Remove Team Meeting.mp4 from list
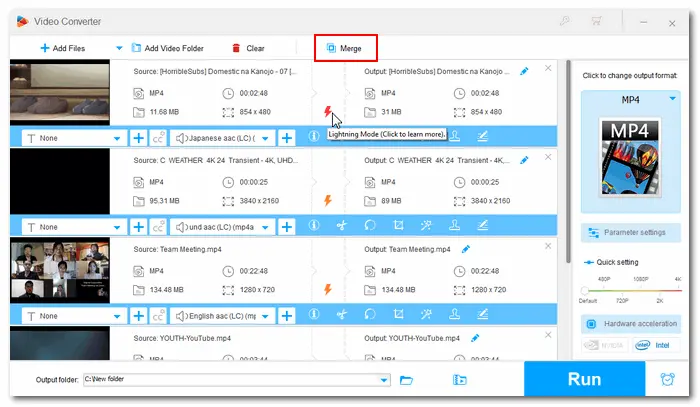Viewport: 700px width, 407px height. (548, 246)
